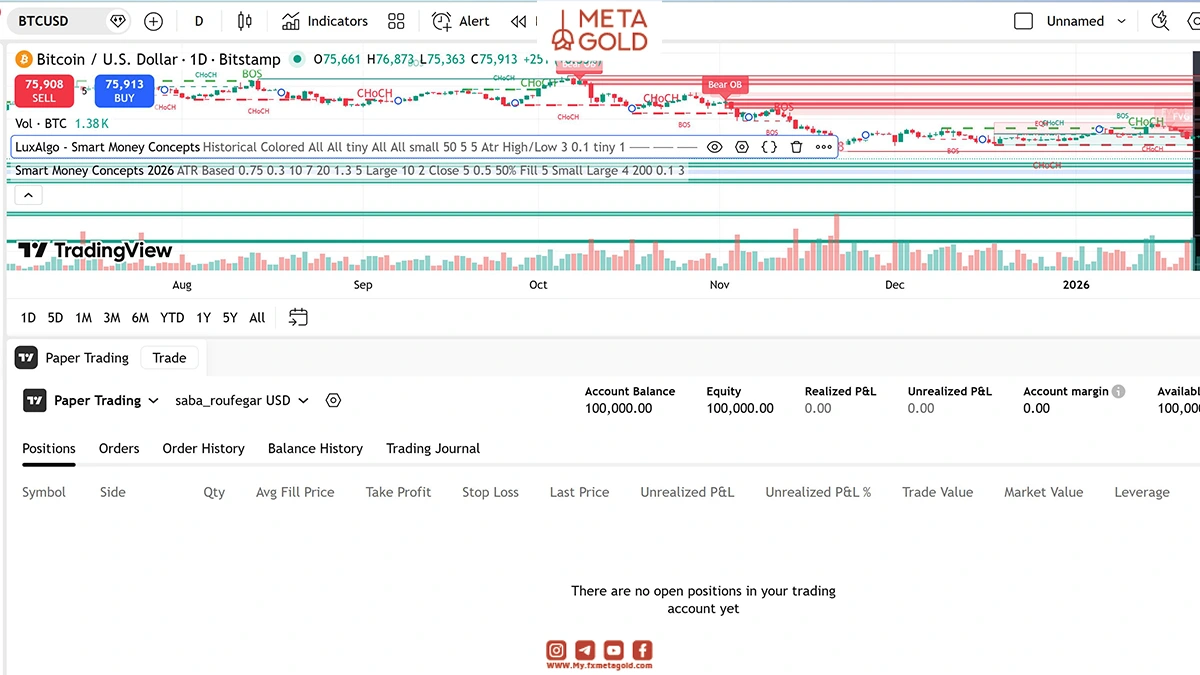
Task: Sort positions by the Leverage column
Action: click(x=1142, y=492)
